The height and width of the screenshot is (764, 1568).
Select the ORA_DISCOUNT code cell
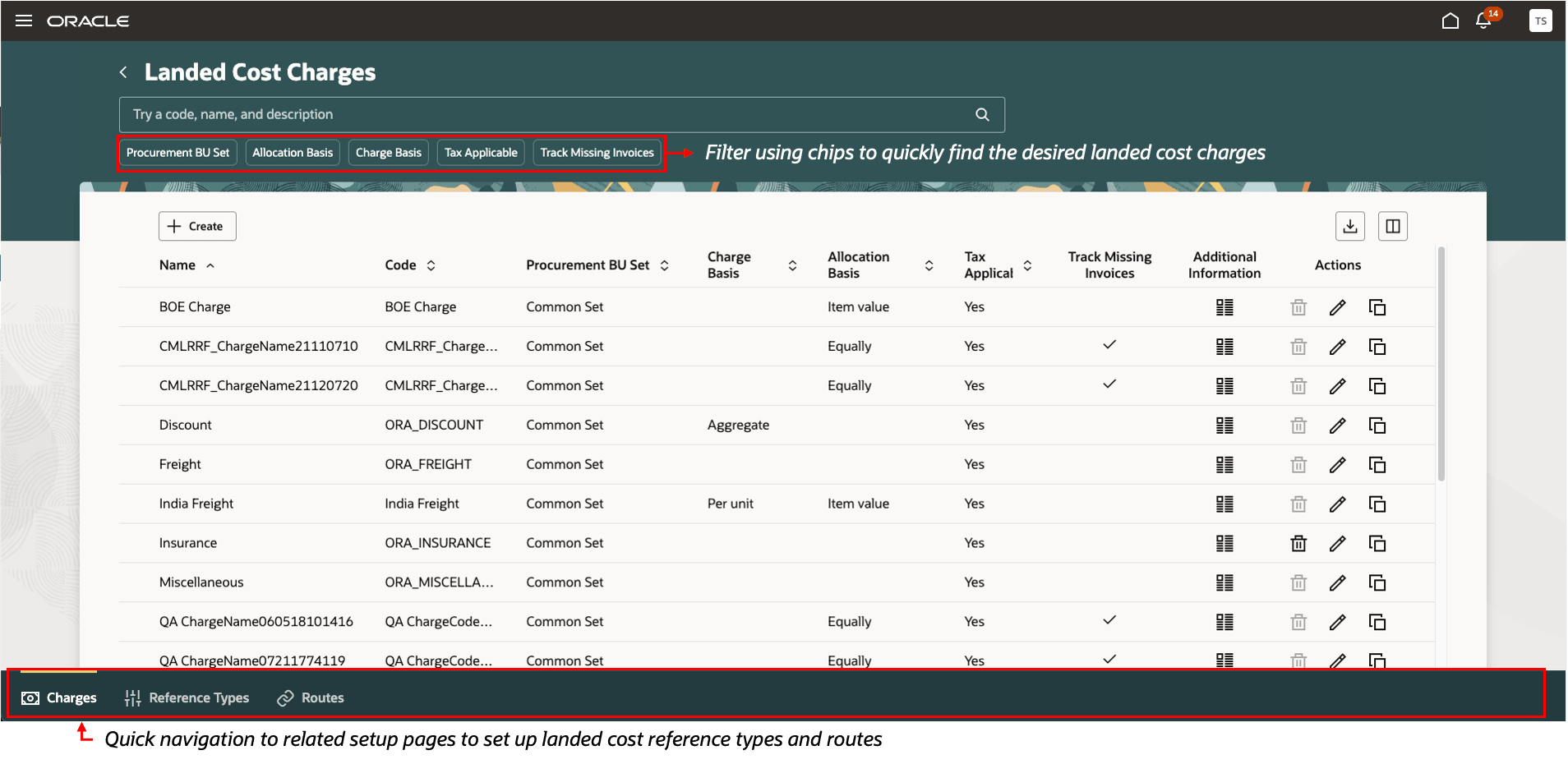(x=434, y=425)
